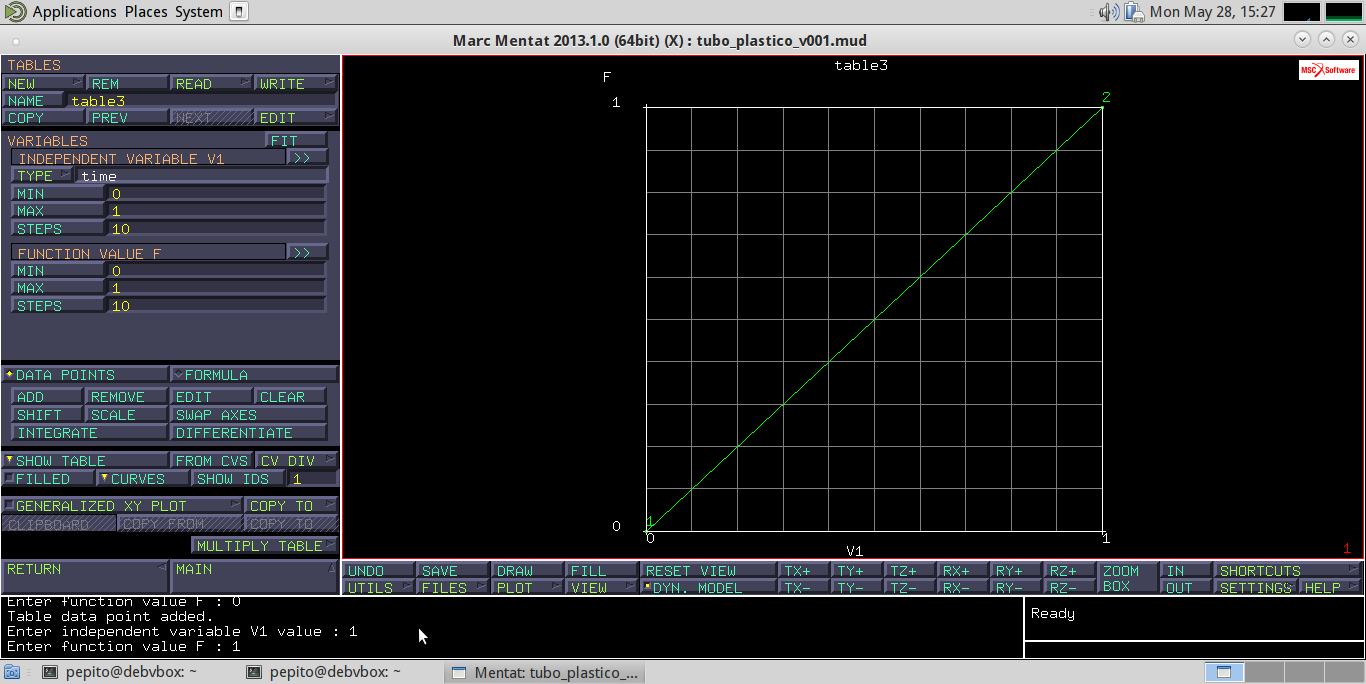Screen dimensions: 1366x684
Task: Click the independent variable STEPS value field
Action: (x=216, y=229)
